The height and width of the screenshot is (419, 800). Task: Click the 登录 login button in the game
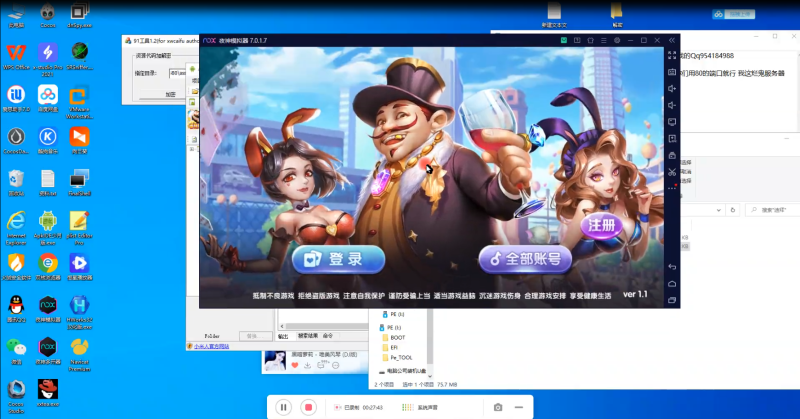point(339,259)
